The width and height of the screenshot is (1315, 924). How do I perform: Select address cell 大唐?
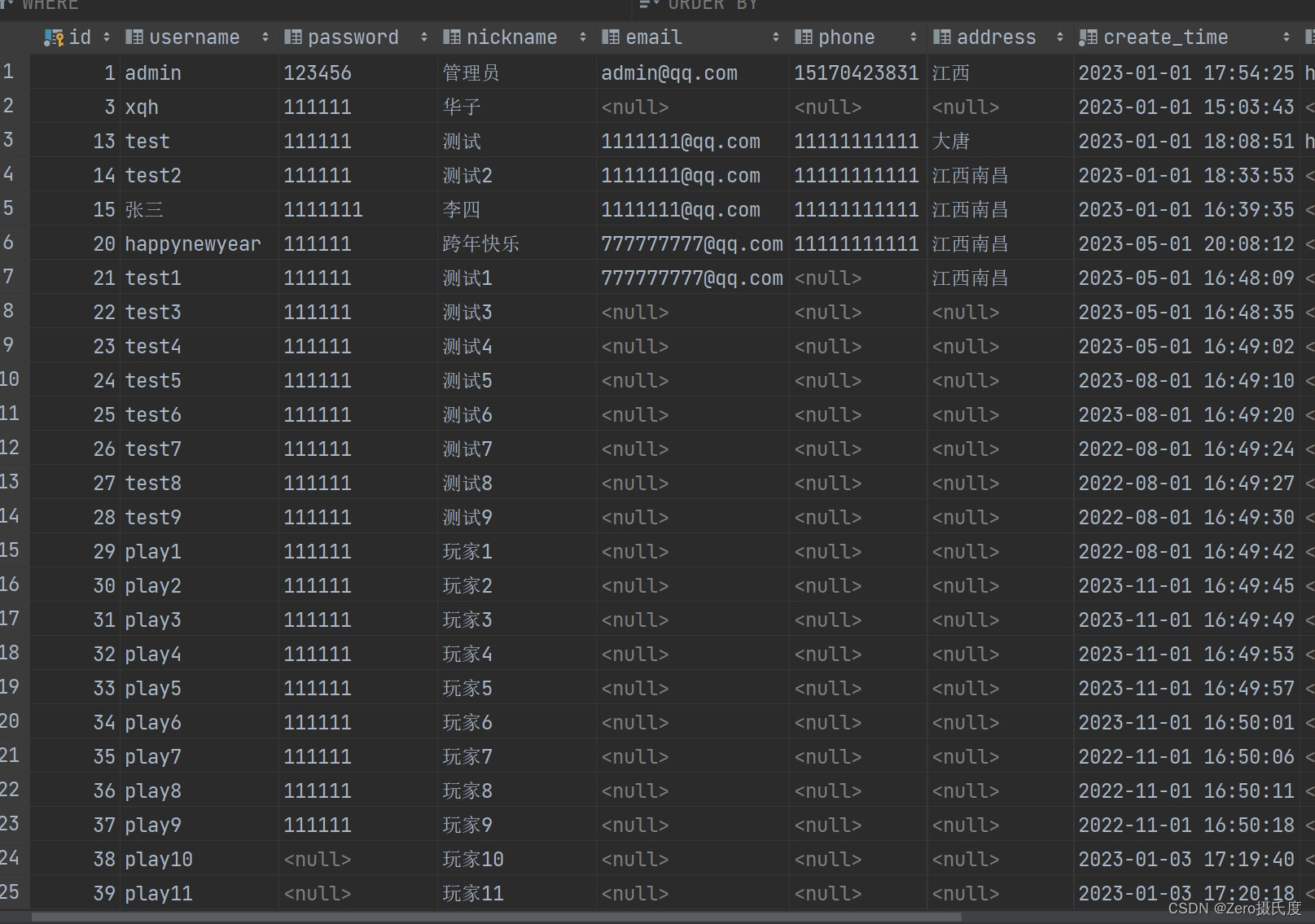coord(1000,142)
